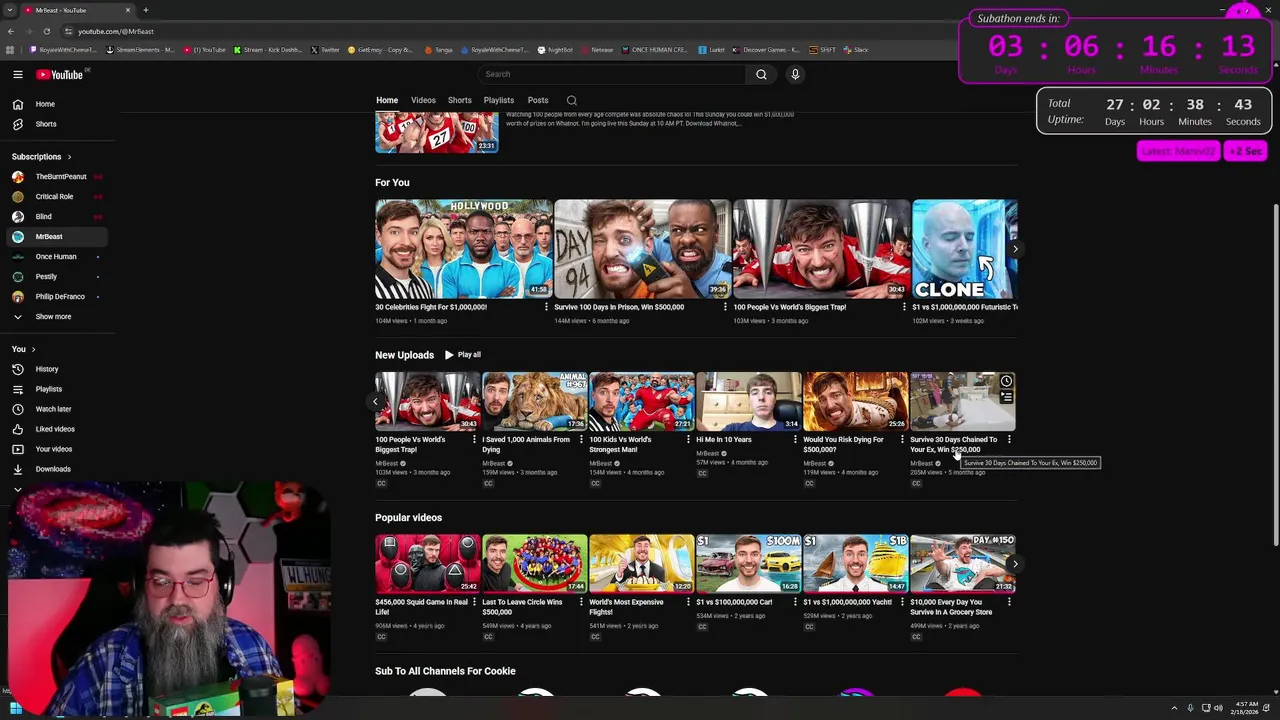Click inside the YouTube search field
This screenshot has height=720, width=1280.
click(610, 74)
